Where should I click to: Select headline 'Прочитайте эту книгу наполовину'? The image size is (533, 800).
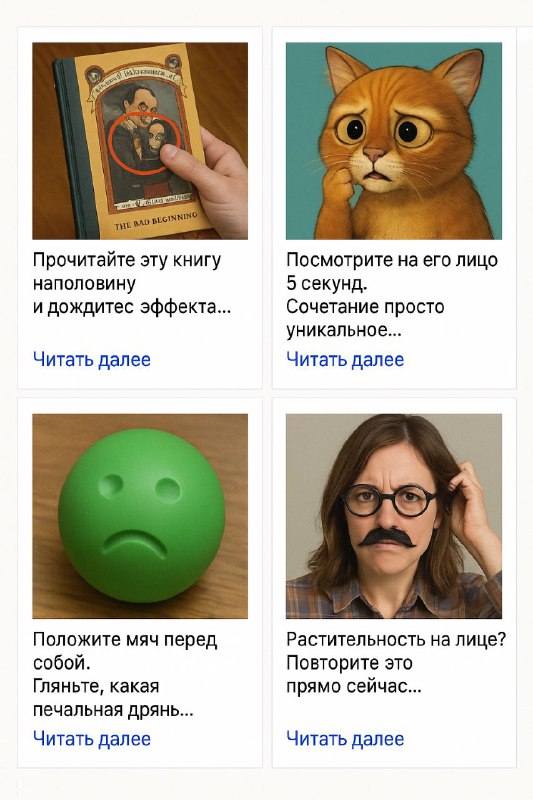(x=127, y=271)
